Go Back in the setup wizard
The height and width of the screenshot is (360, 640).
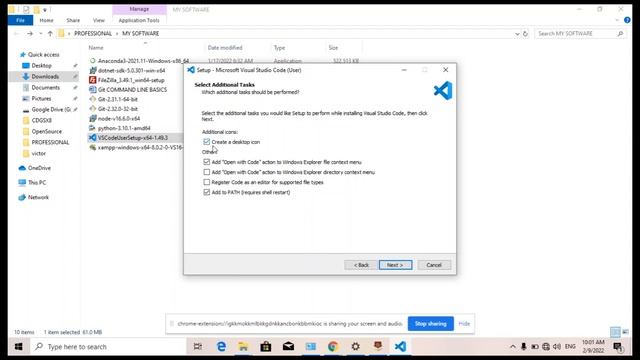click(361, 265)
